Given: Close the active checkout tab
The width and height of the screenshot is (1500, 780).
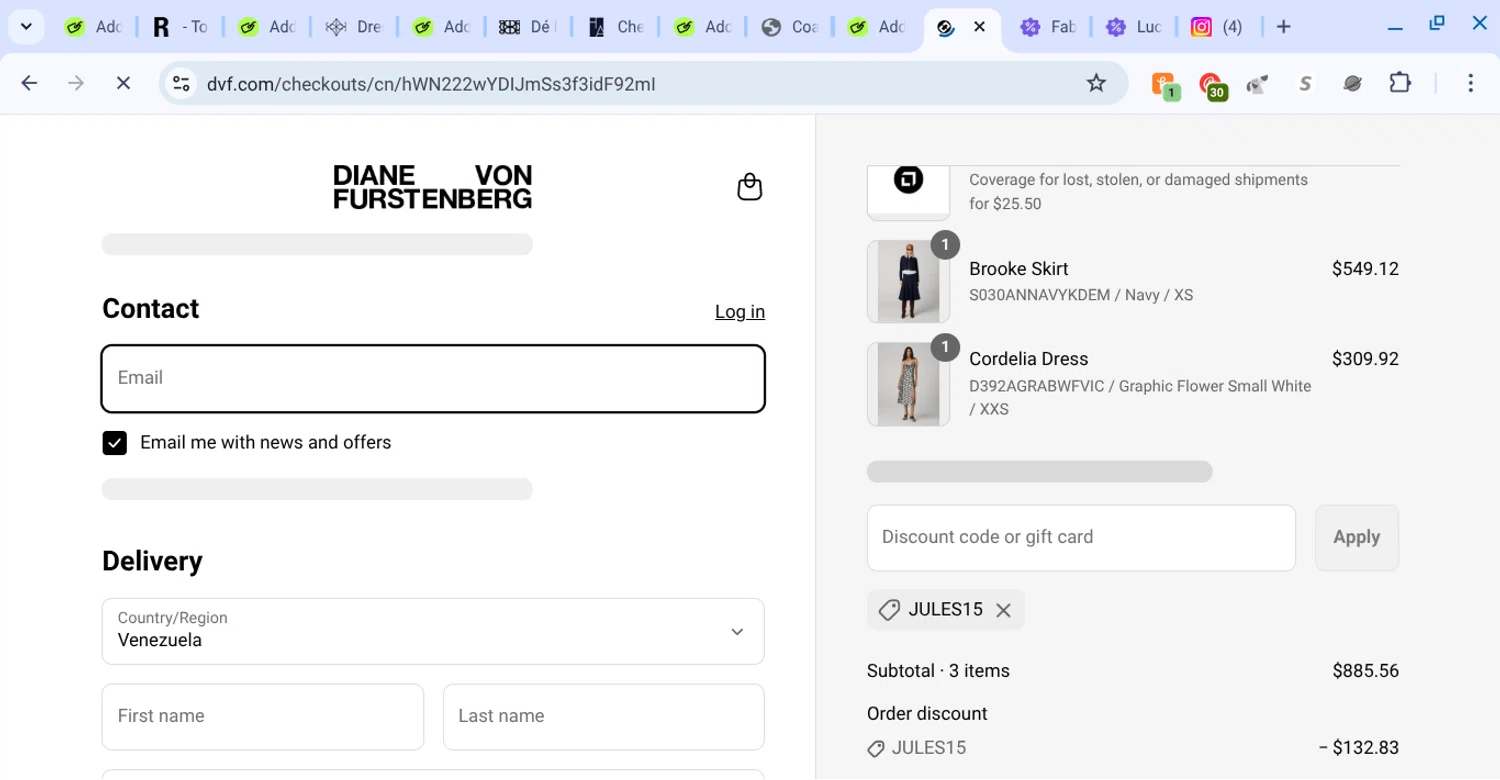Looking at the screenshot, I should coord(980,27).
